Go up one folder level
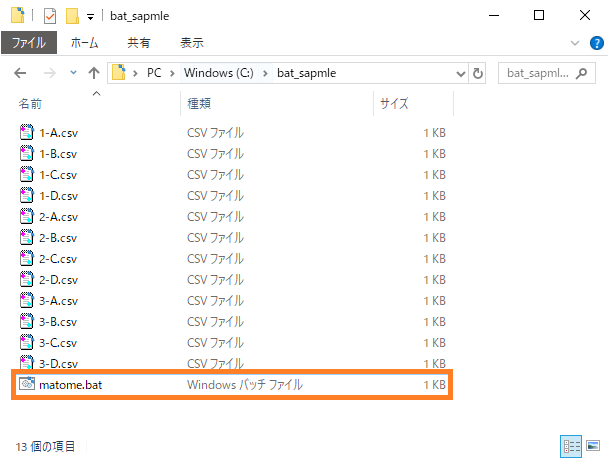This screenshot has height=459, width=609. click(94, 73)
